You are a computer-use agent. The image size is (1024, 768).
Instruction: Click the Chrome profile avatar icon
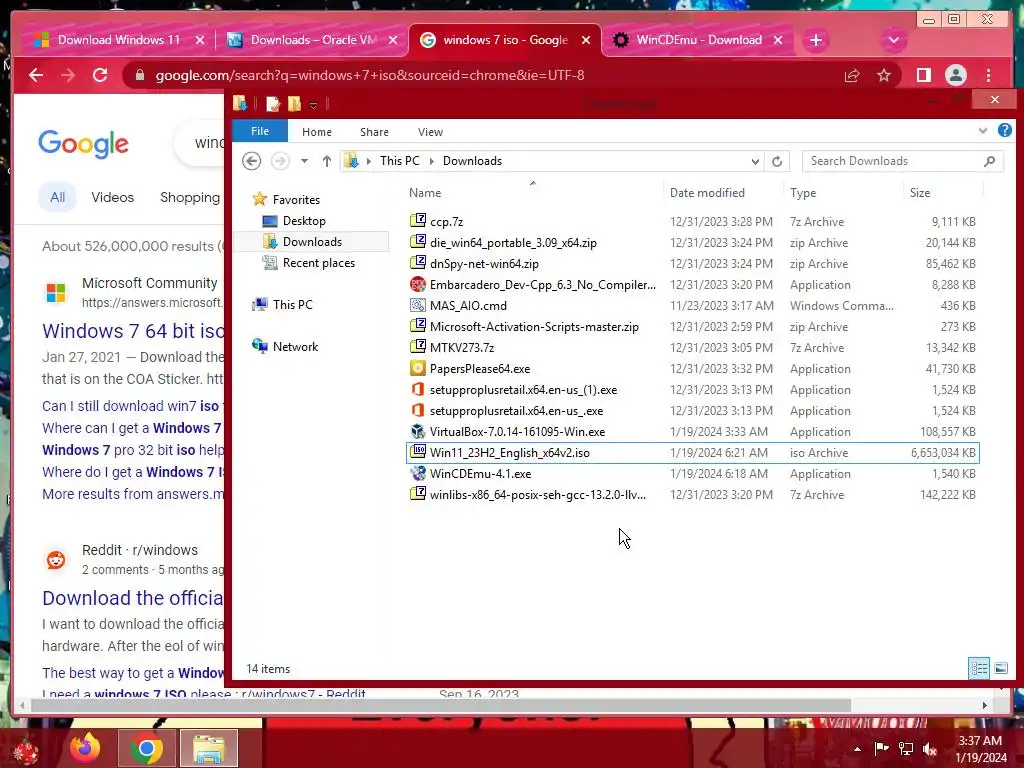(x=955, y=75)
